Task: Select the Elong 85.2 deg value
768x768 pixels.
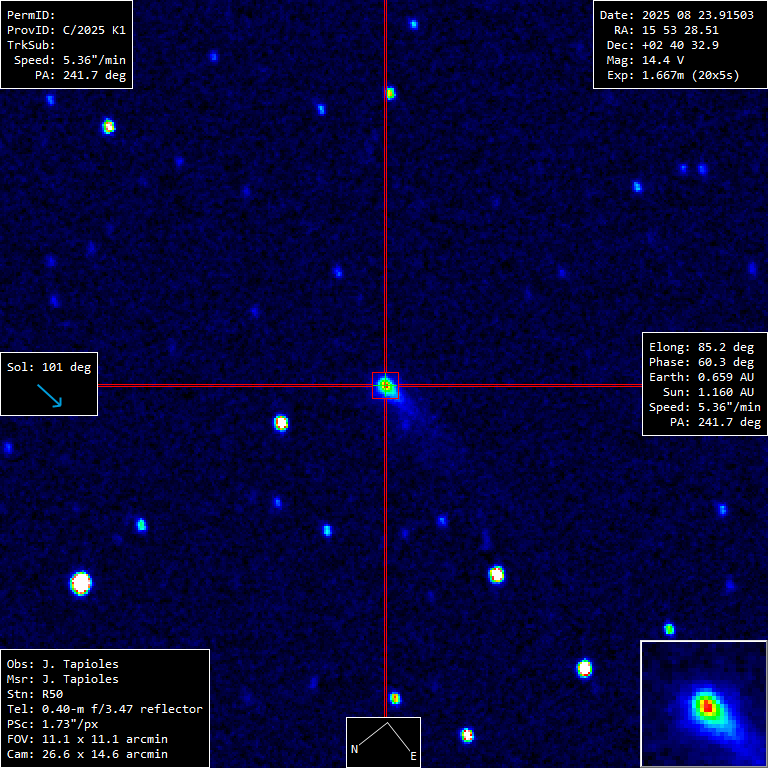Action: point(701,347)
